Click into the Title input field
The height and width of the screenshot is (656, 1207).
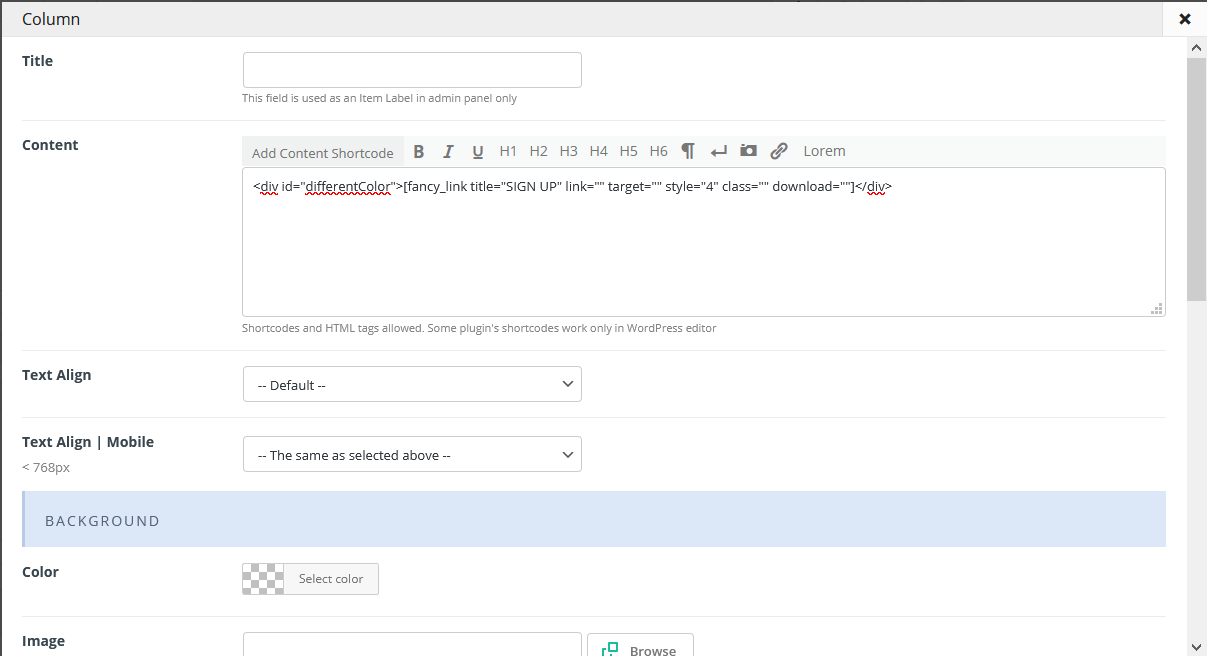coord(412,70)
